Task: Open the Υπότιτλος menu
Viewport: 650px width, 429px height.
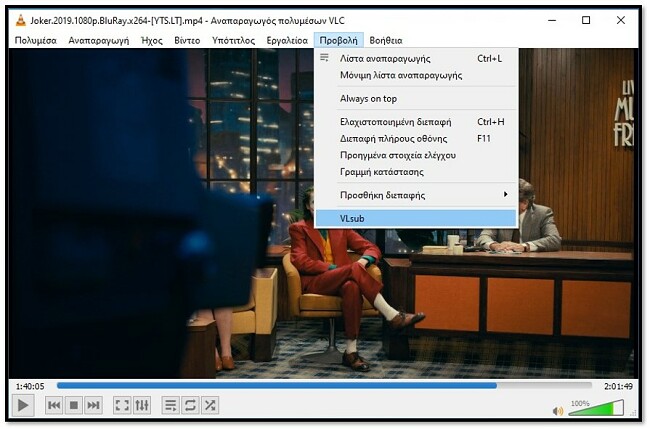Action: (233, 41)
